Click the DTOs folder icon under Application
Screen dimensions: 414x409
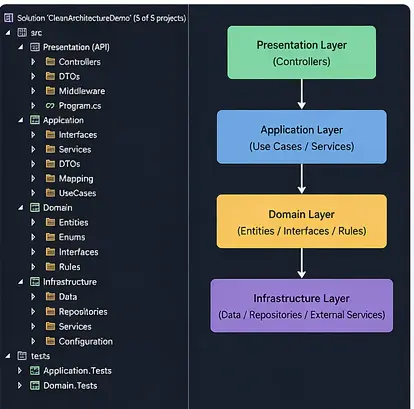tap(50, 164)
